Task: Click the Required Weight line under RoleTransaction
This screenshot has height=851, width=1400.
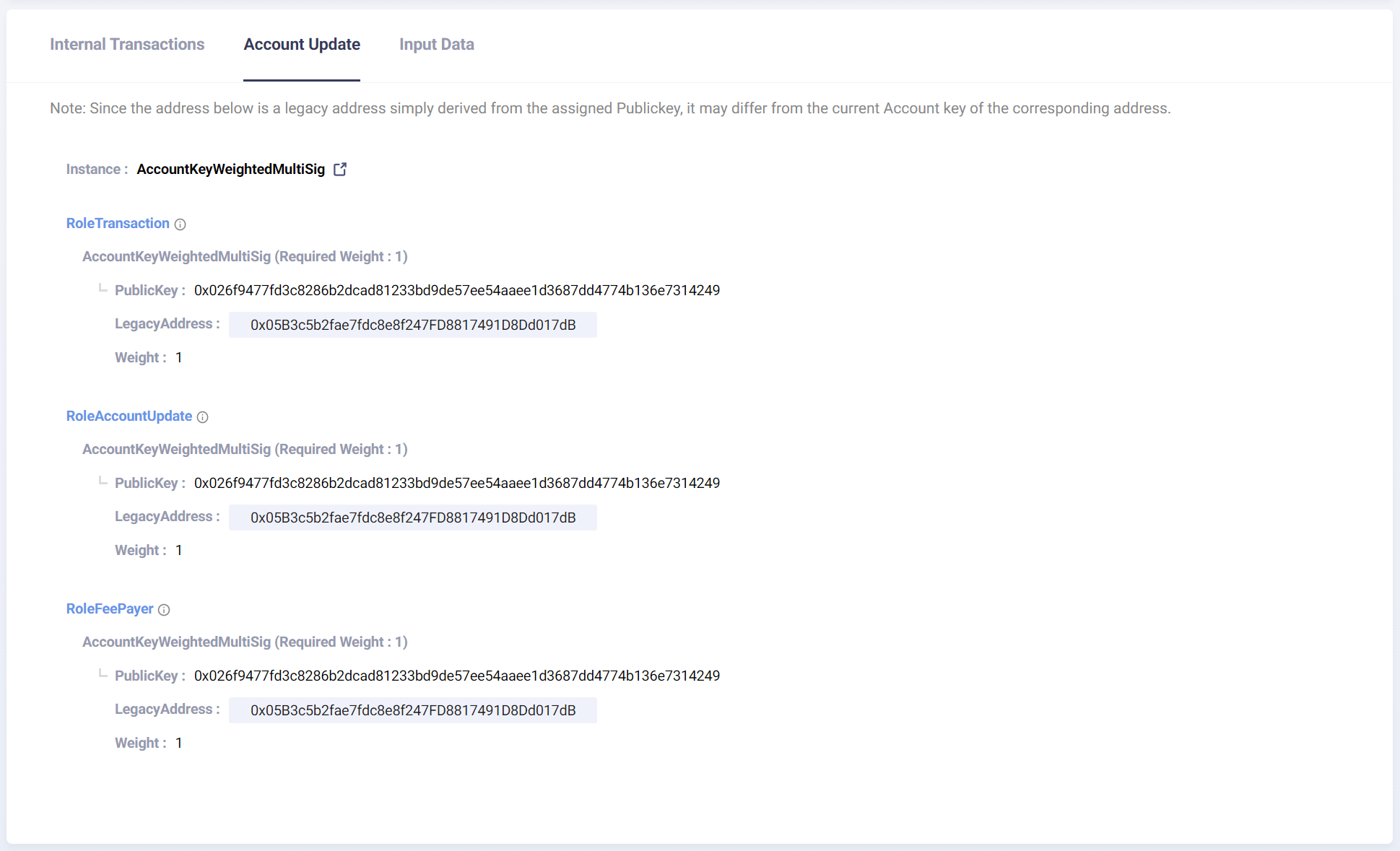Action: click(245, 257)
